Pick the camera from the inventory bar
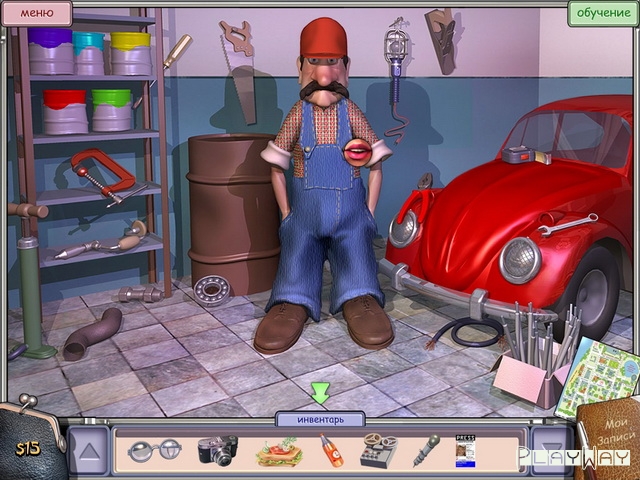This screenshot has width=640, height=480. [217, 450]
